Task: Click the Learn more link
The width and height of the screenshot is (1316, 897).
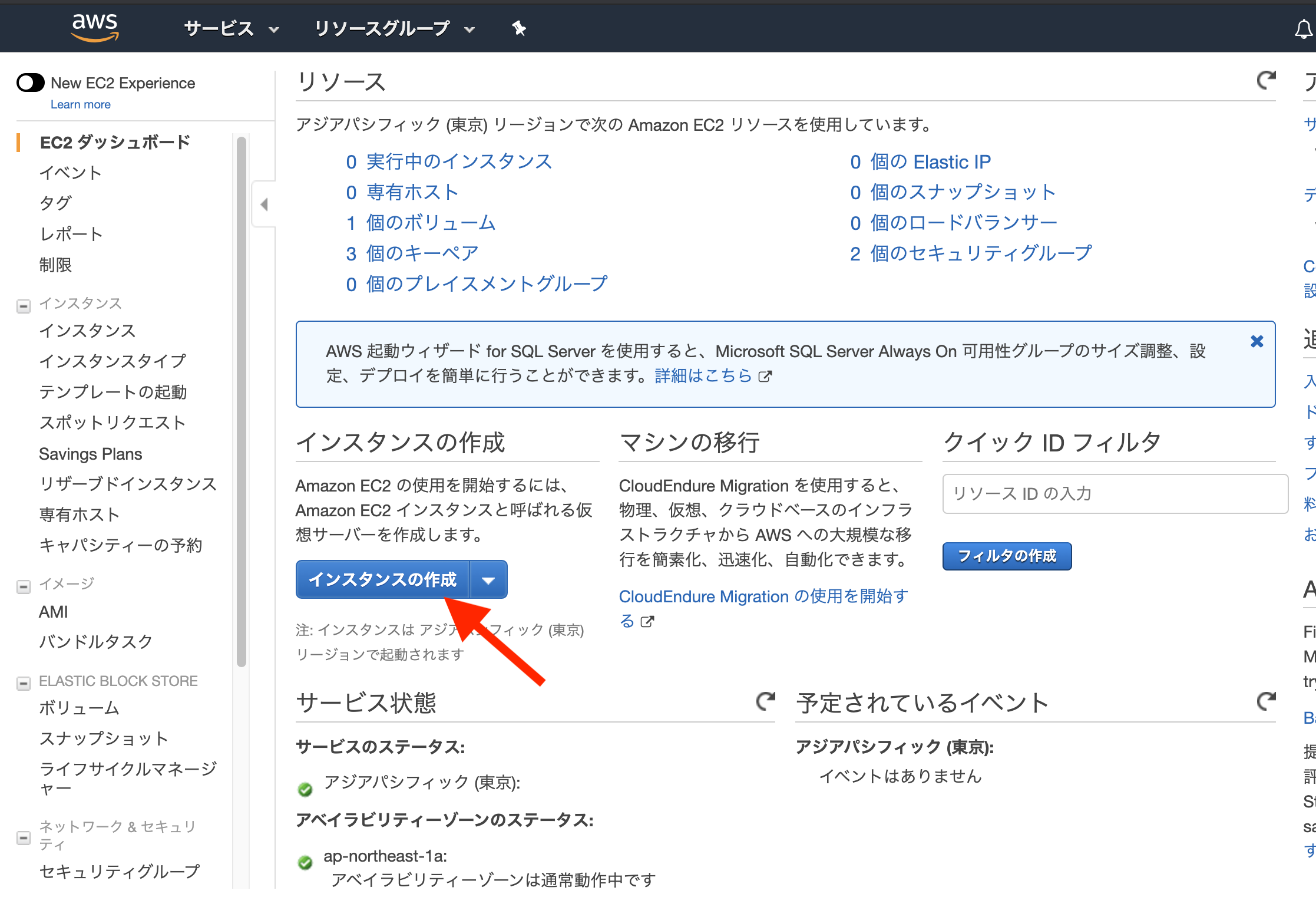Action: pos(81,104)
